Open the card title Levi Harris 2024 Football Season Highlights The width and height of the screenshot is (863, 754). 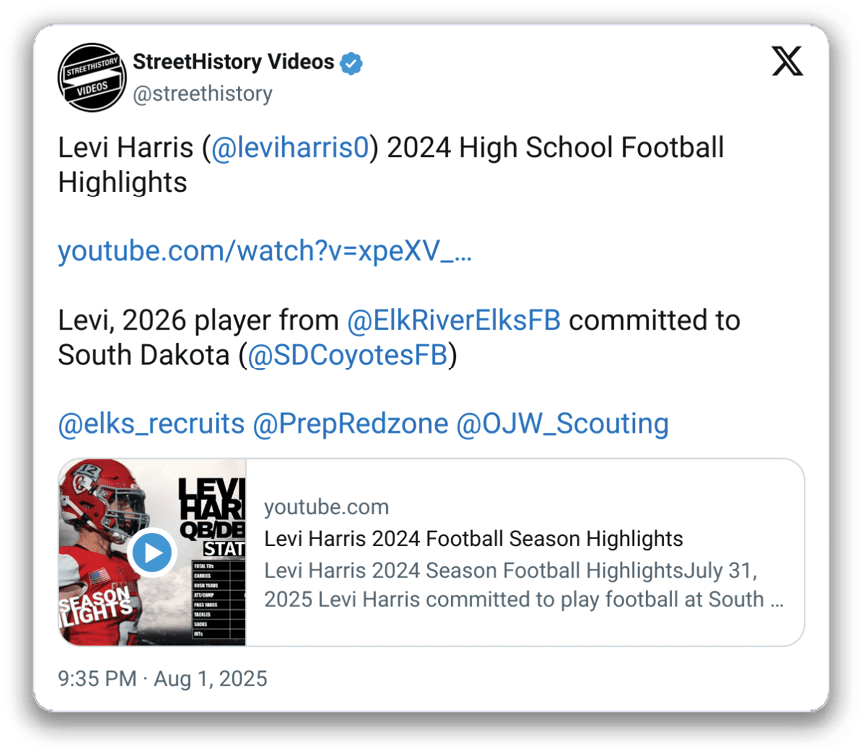coord(473,539)
